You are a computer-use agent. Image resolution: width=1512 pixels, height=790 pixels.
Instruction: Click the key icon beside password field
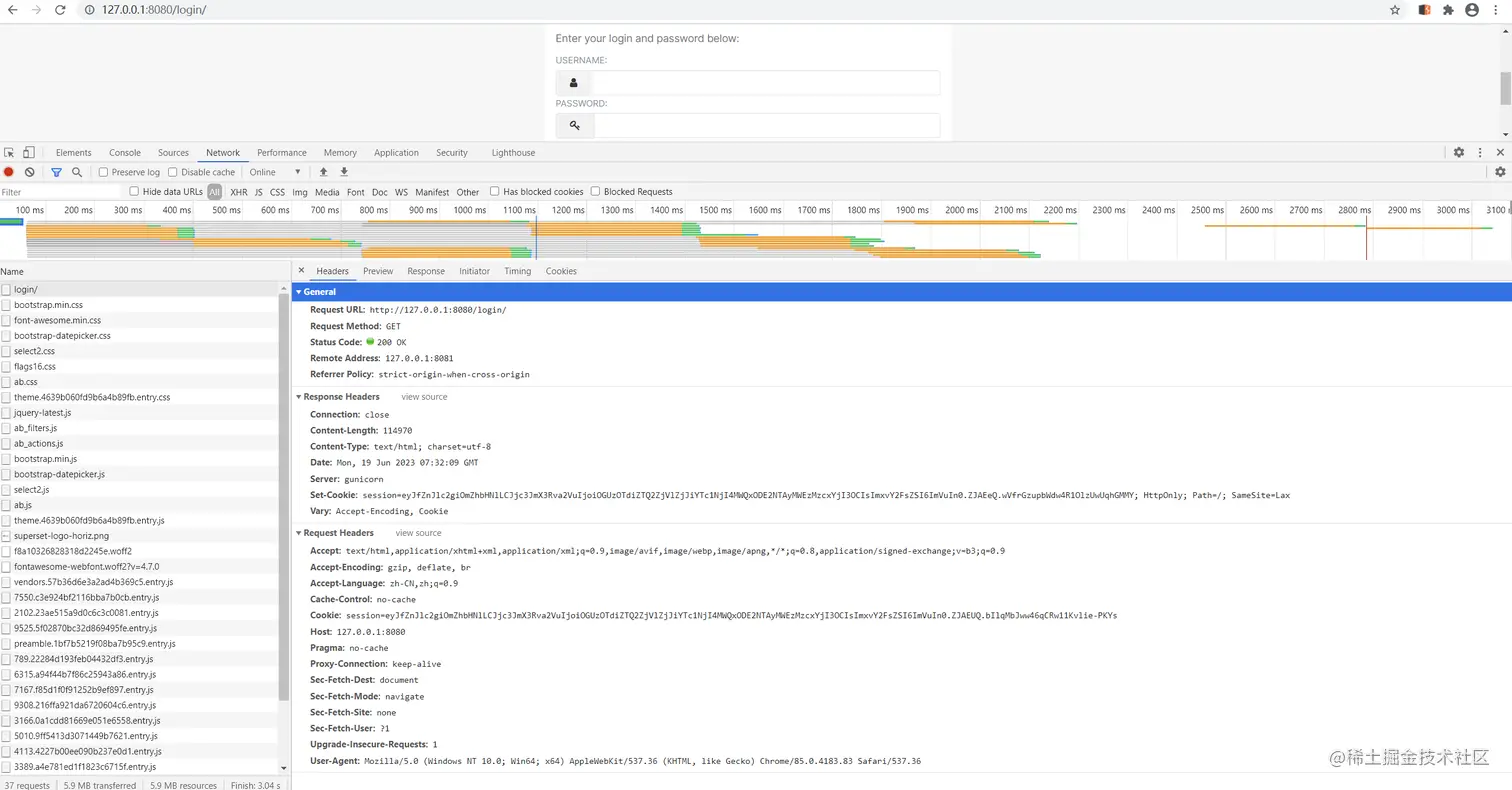[x=574, y=125]
